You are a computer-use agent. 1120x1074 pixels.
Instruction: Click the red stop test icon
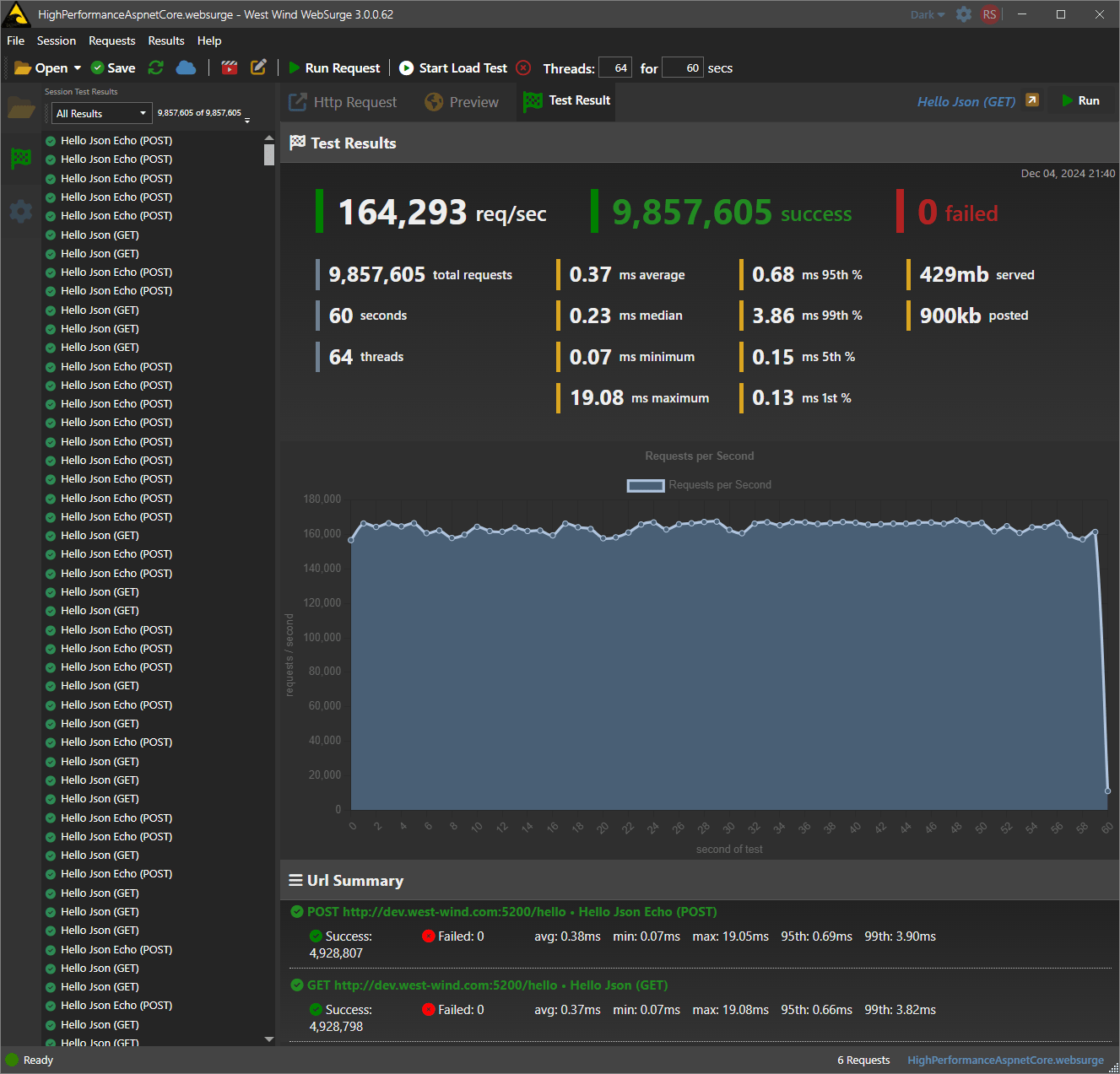(523, 67)
